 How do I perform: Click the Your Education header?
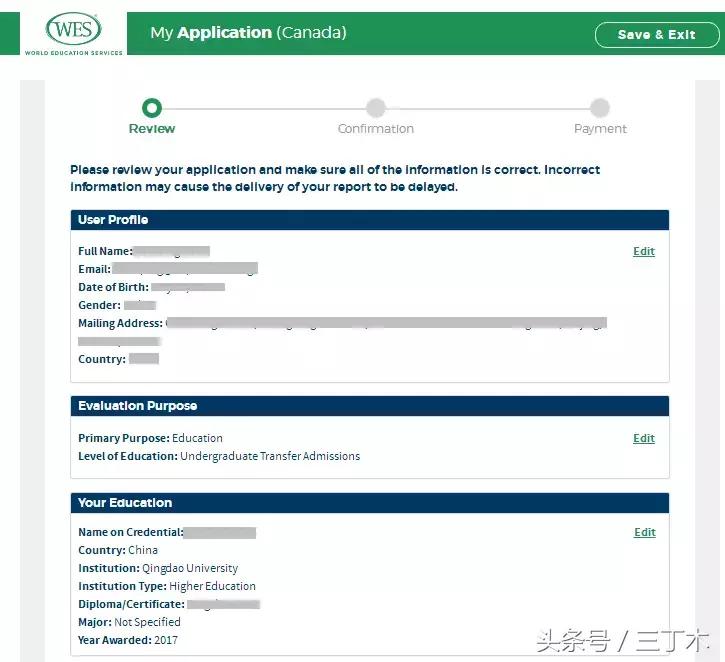click(369, 503)
